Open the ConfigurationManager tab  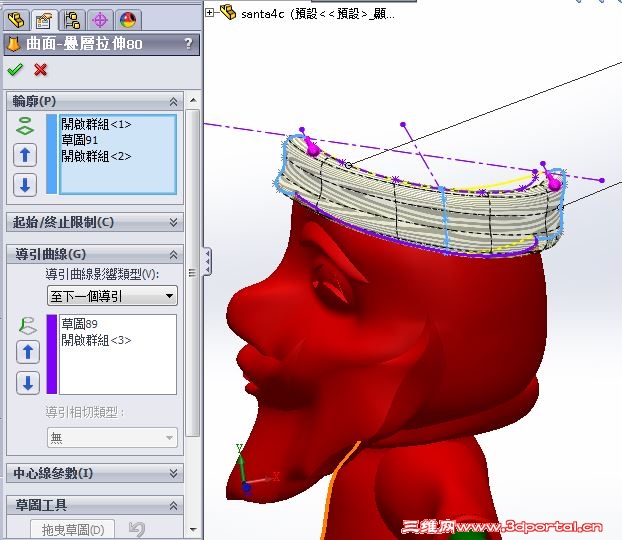72,20
